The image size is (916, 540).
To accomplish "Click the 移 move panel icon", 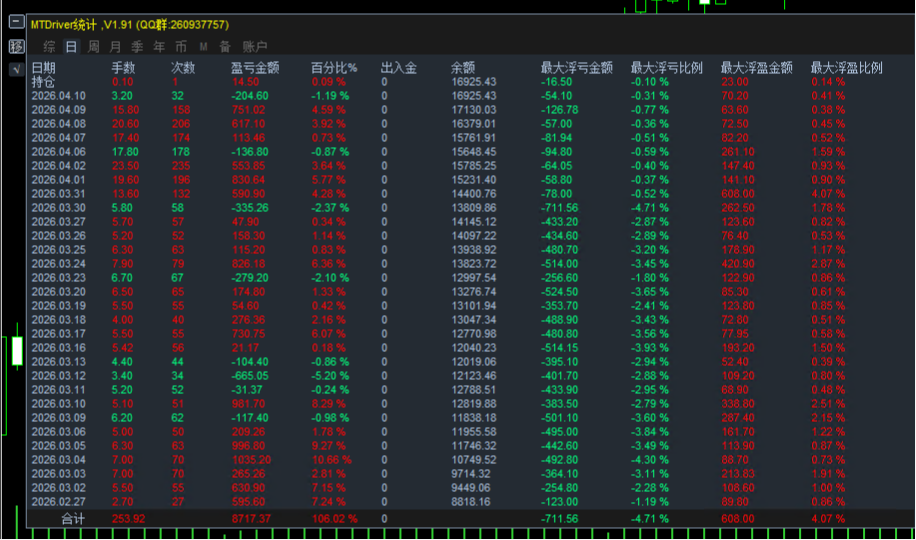I will 16,46.
